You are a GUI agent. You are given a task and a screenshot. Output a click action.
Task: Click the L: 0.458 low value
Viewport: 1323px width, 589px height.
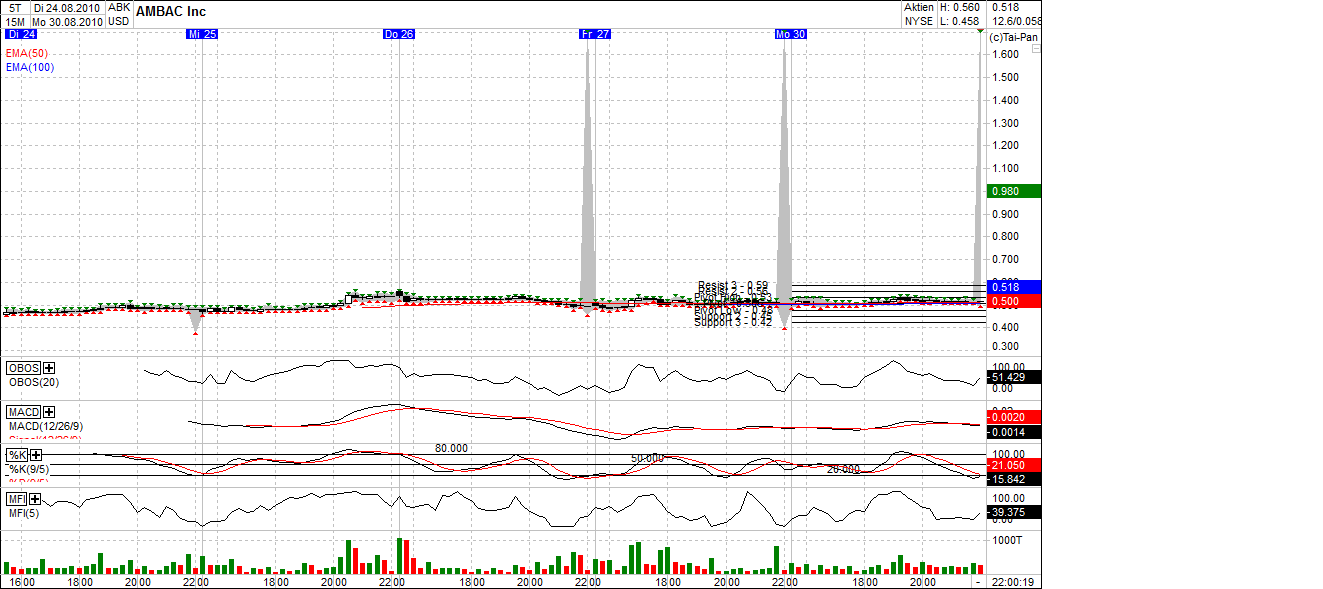(x=962, y=21)
